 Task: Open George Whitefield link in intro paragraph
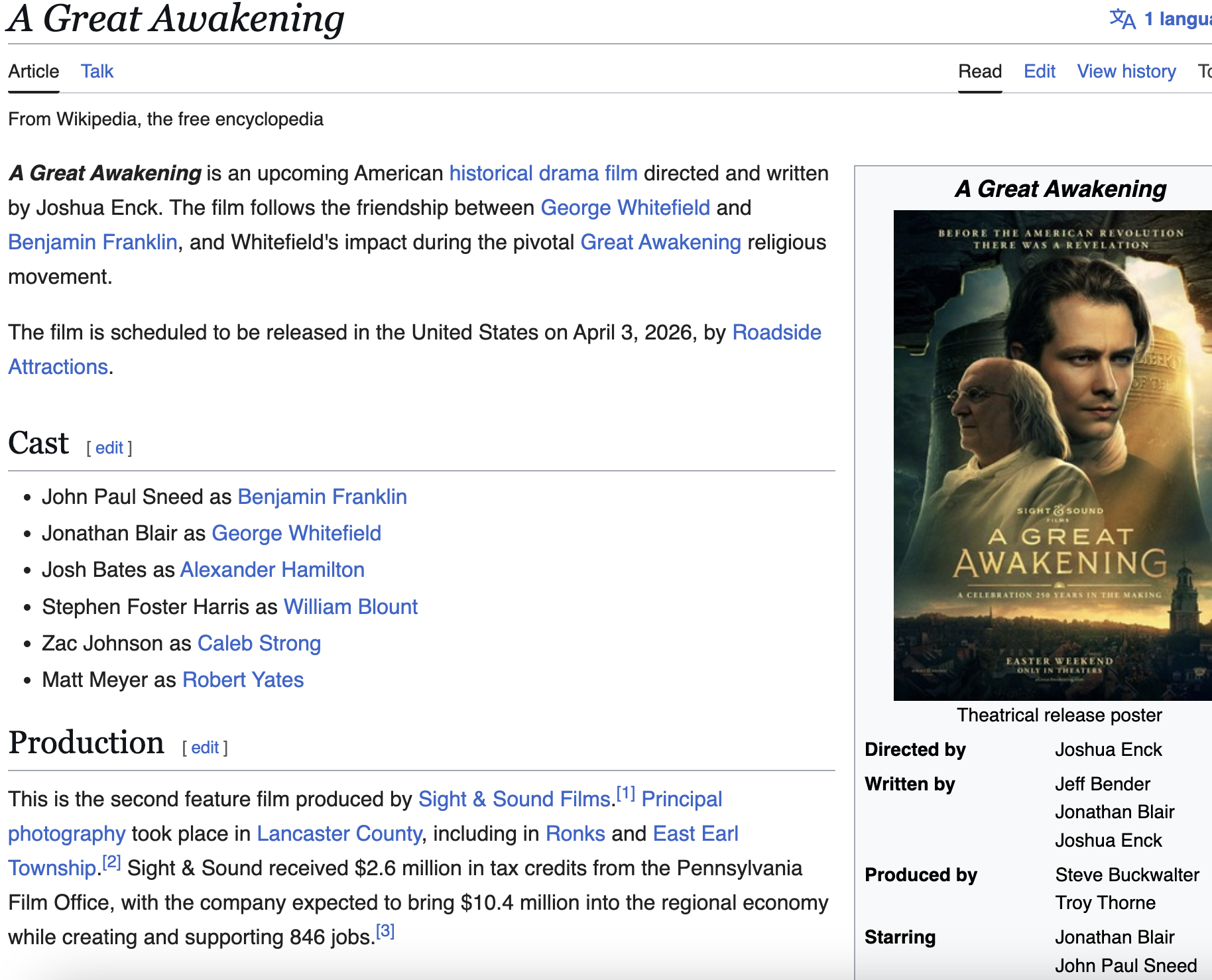click(x=625, y=208)
